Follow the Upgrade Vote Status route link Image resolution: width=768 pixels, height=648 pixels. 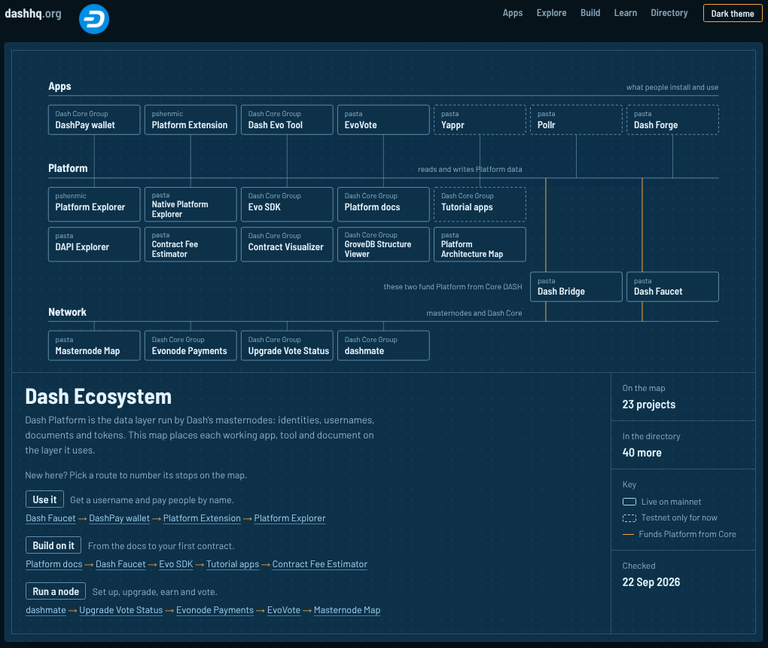[x=121, y=610]
